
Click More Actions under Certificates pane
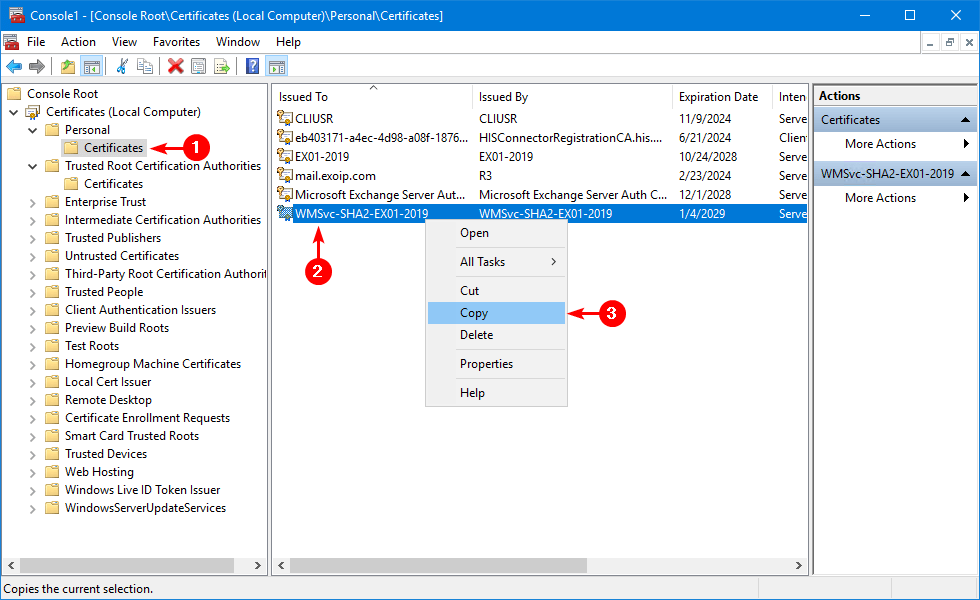click(x=880, y=144)
